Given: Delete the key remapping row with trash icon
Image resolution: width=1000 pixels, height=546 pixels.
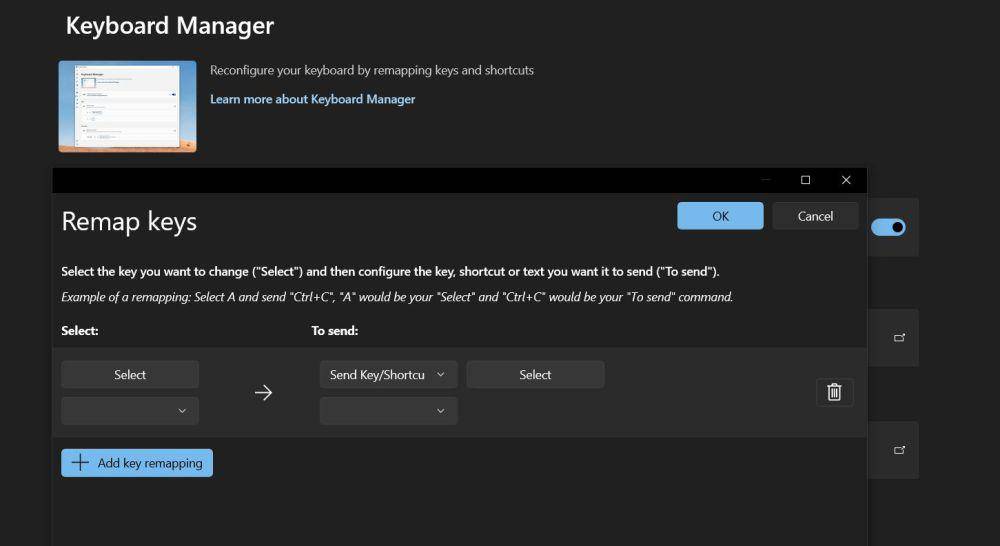Looking at the screenshot, I should (x=834, y=392).
